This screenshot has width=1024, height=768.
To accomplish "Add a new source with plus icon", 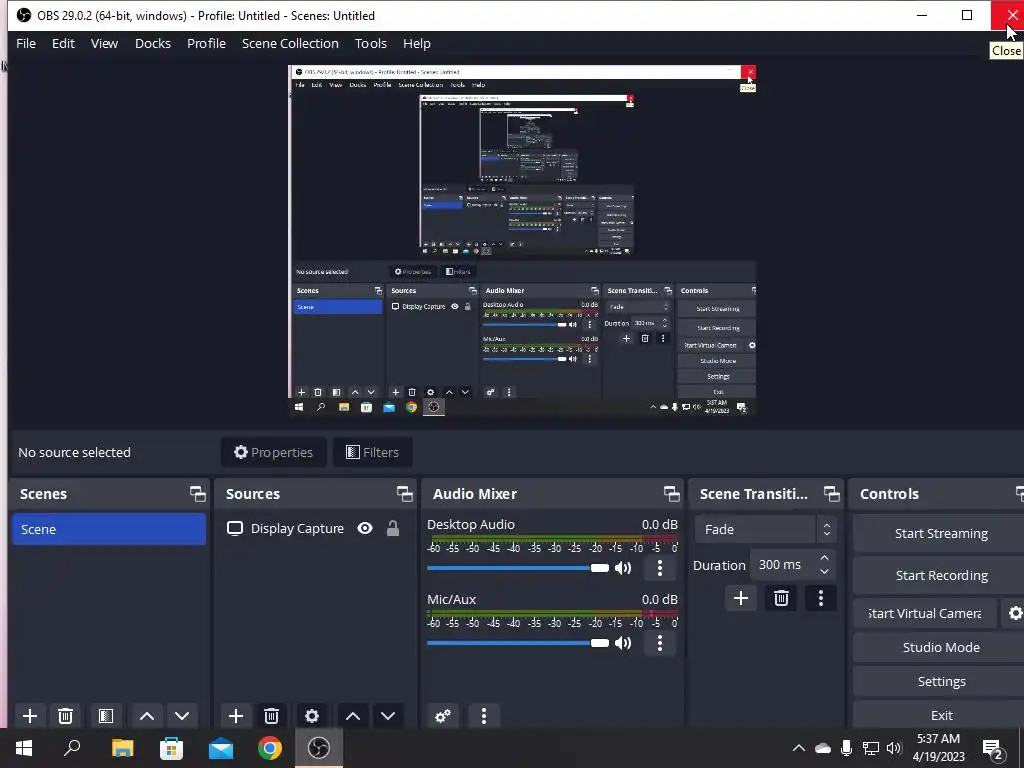I will 236,716.
